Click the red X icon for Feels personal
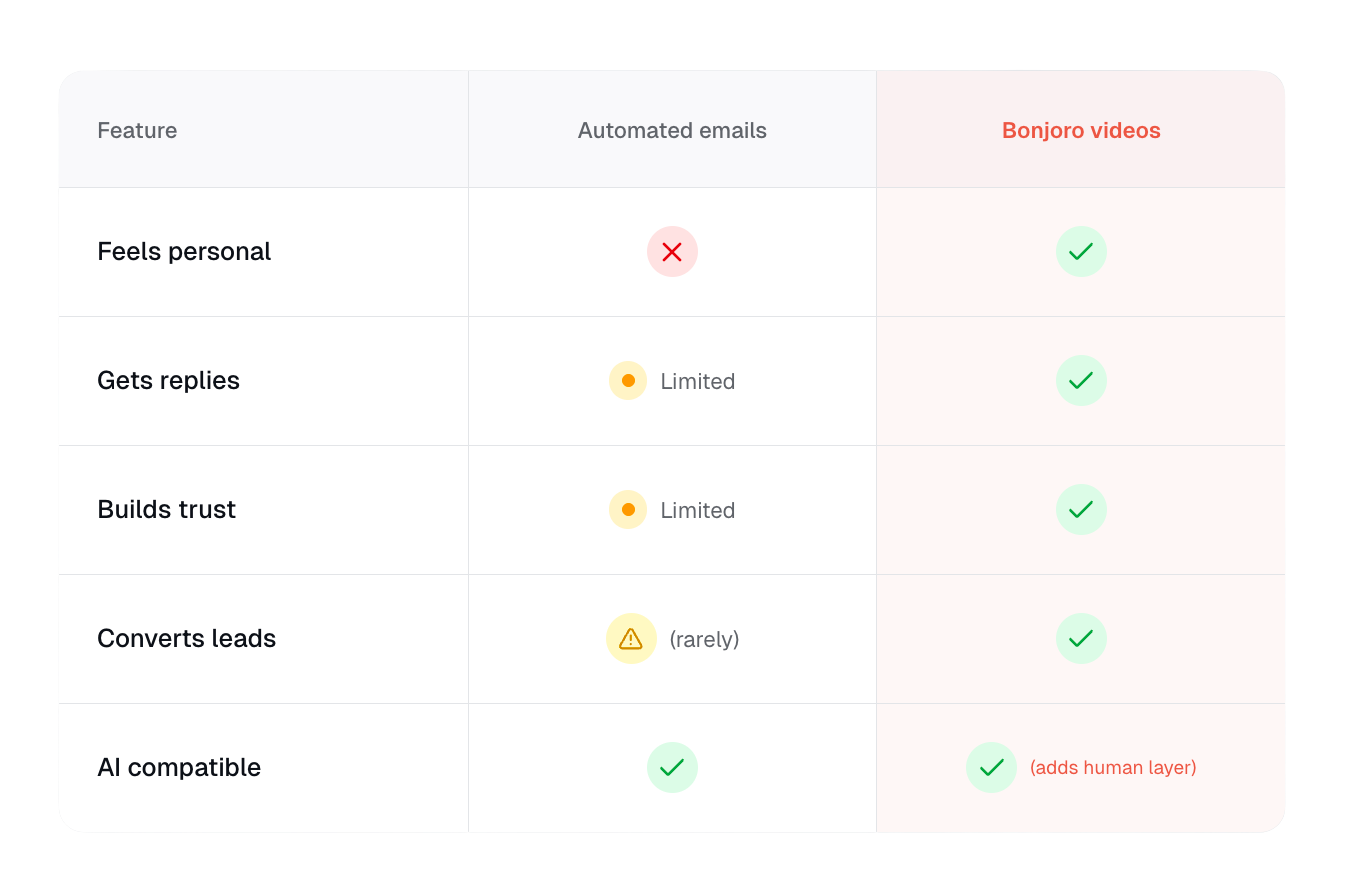The image size is (1358, 892). [672, 252]
